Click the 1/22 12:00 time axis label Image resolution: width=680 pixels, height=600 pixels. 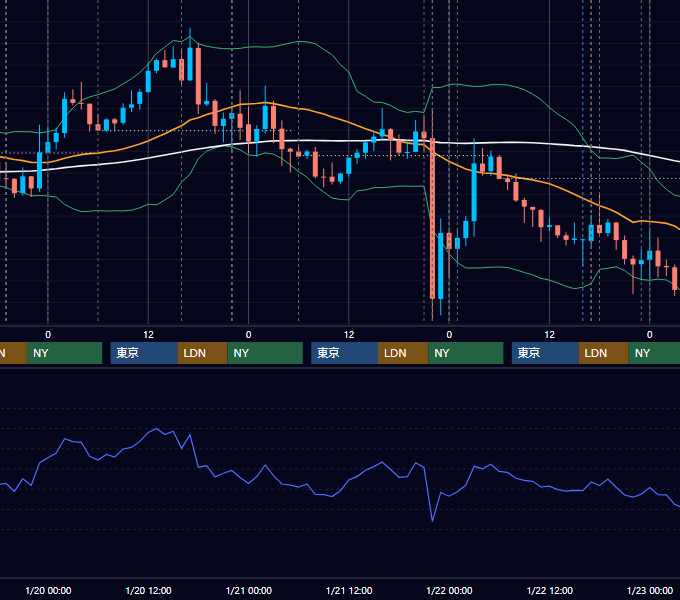pyautogui.click(x=549, y=590)
